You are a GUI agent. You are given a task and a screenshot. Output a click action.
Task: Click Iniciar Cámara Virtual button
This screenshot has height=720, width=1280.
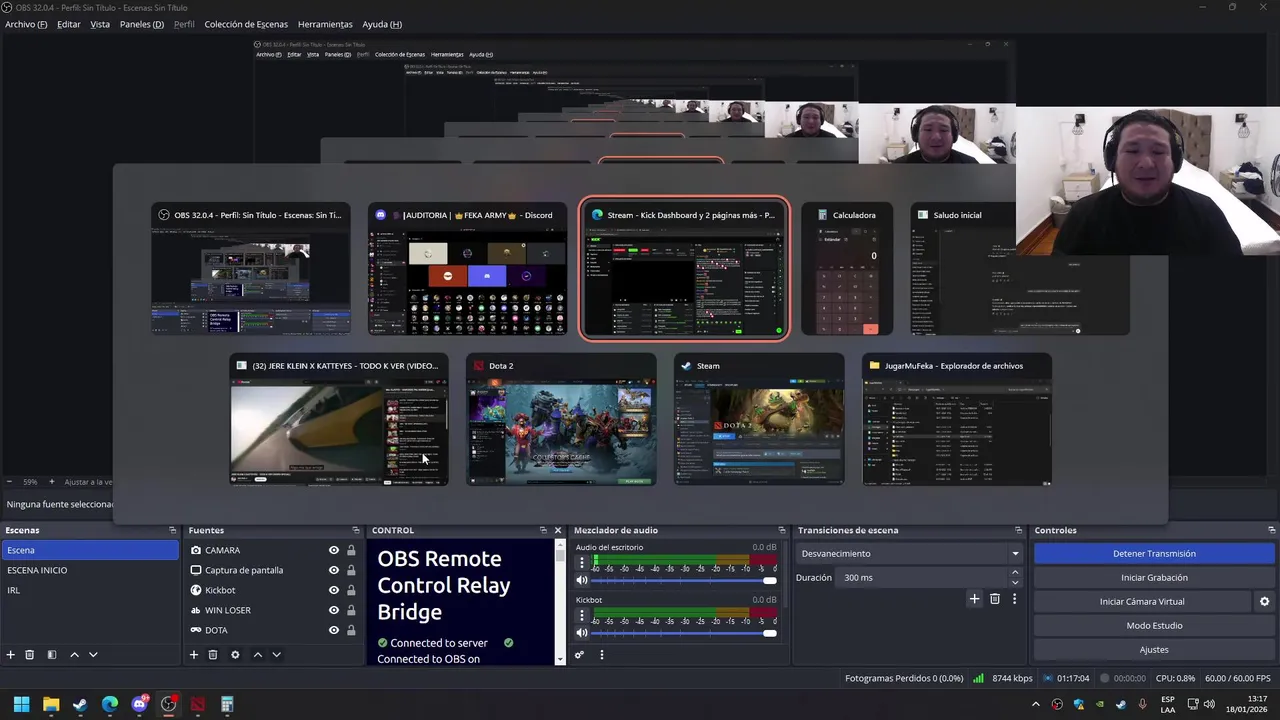tap(1142, 601)
